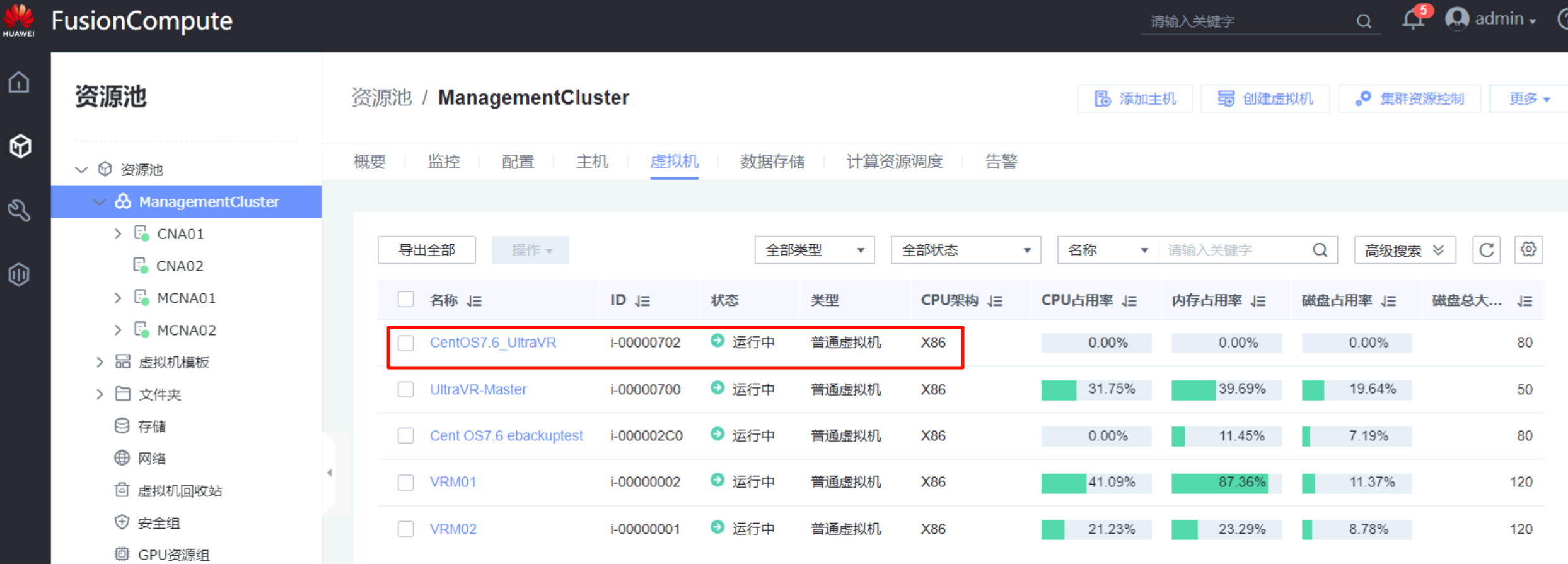Click VRM01 memory usage bar 87.36%
This screenshot has width=1568, height=564.
(x=1226, y=483)
